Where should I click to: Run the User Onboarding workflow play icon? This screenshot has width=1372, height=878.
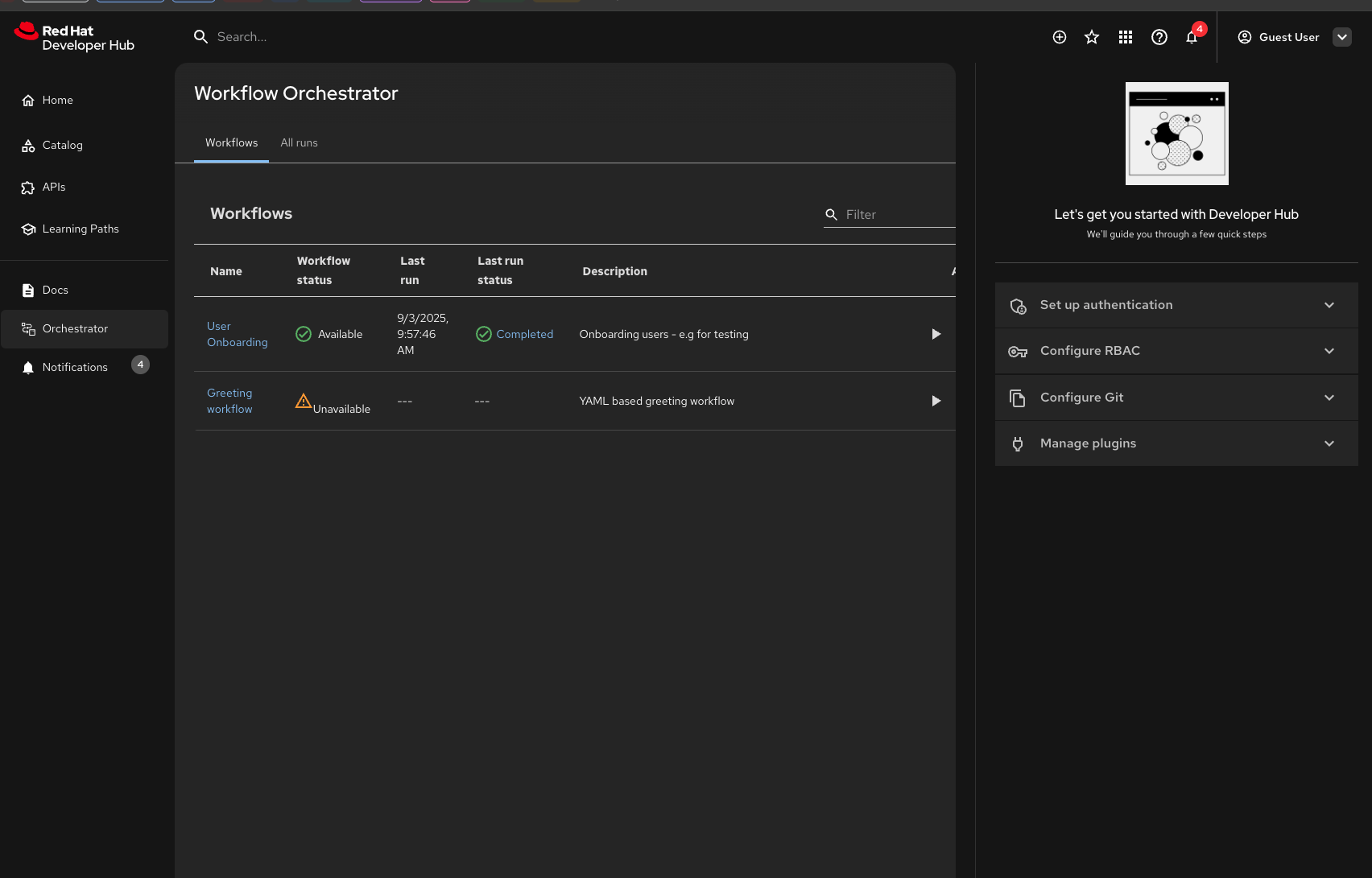936,334
